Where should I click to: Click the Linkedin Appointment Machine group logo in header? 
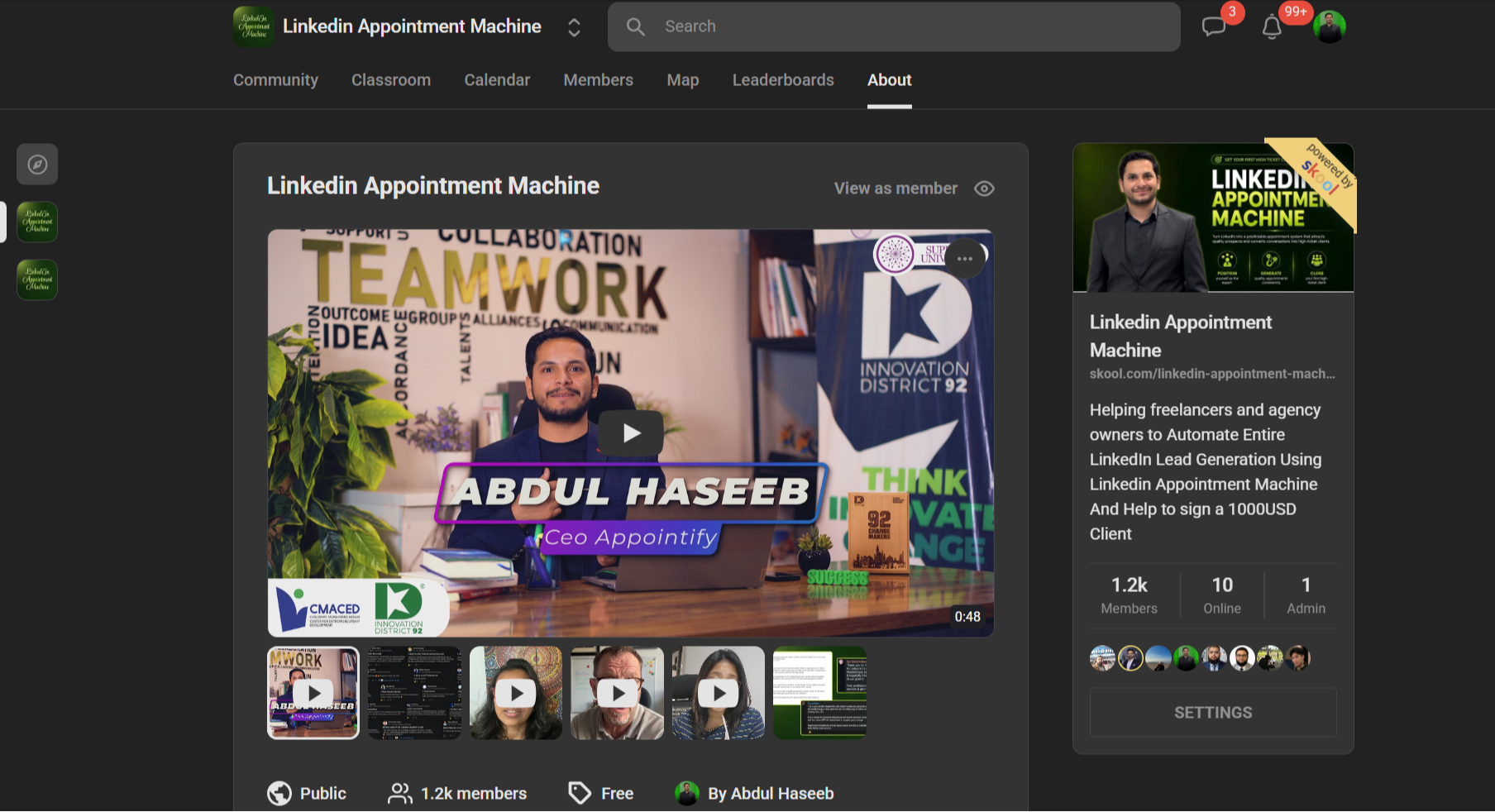tap(254, 26)
